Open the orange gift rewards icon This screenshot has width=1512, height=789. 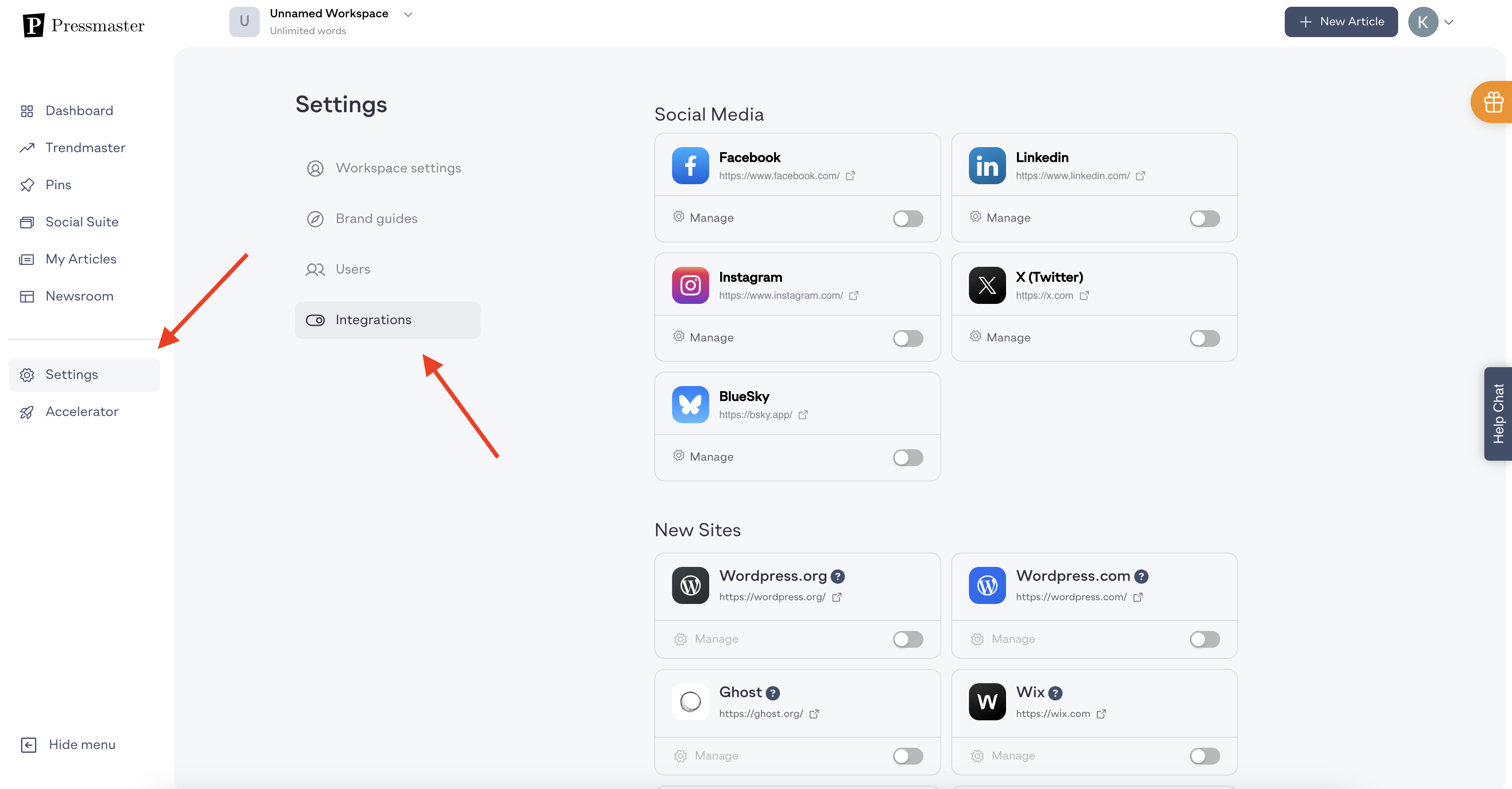(x=1493, y=102)
